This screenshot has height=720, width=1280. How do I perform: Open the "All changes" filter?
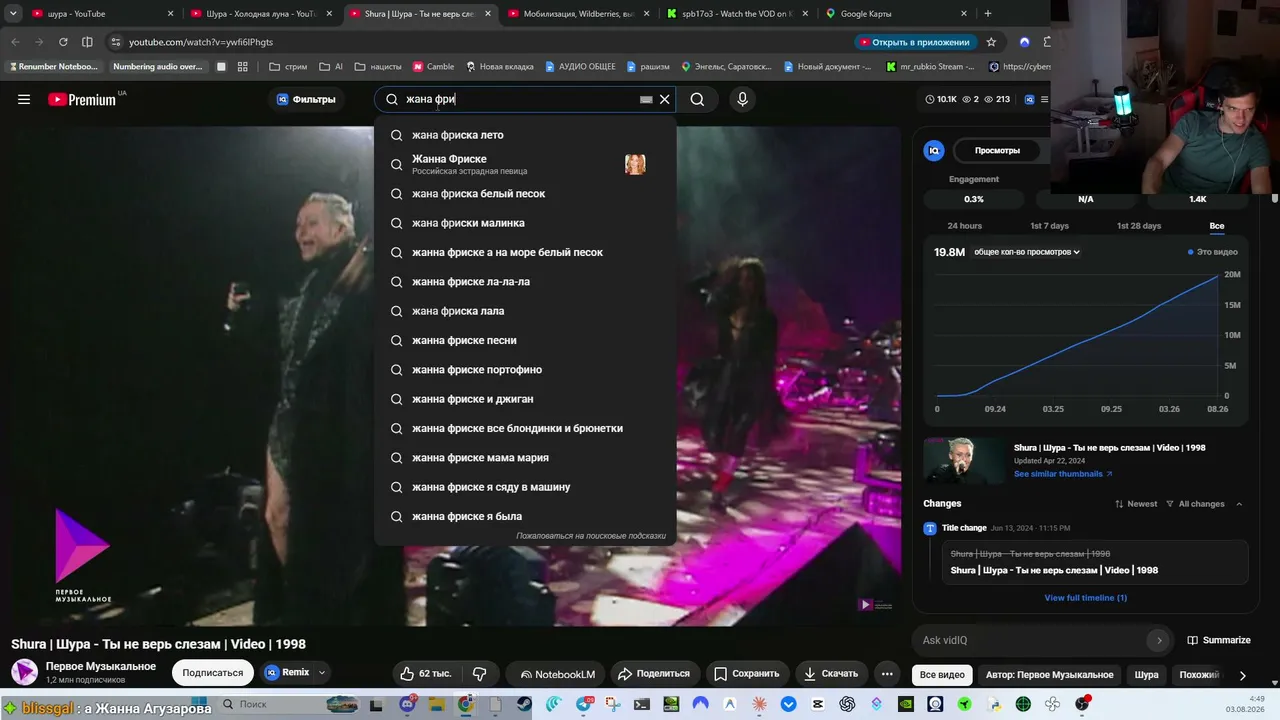coord(1195,504)
